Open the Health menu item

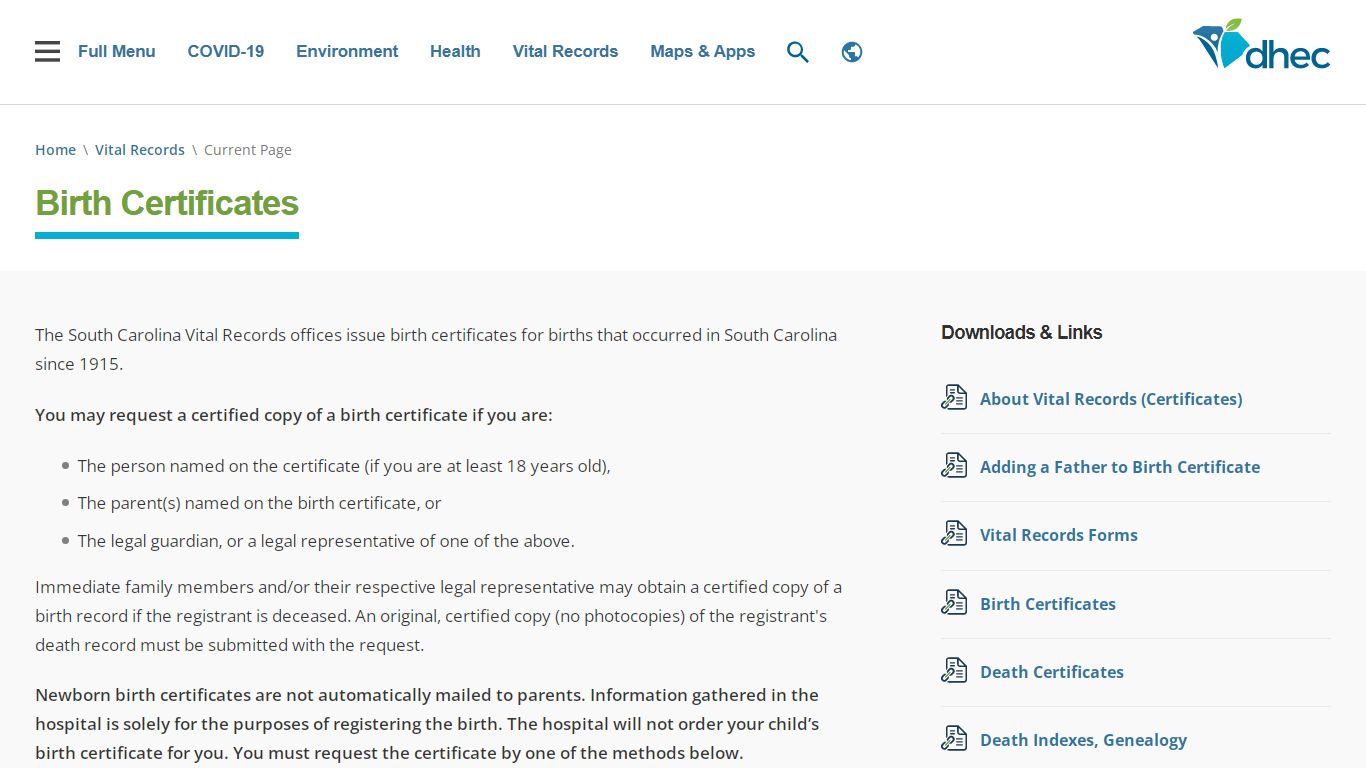(455, 51)
